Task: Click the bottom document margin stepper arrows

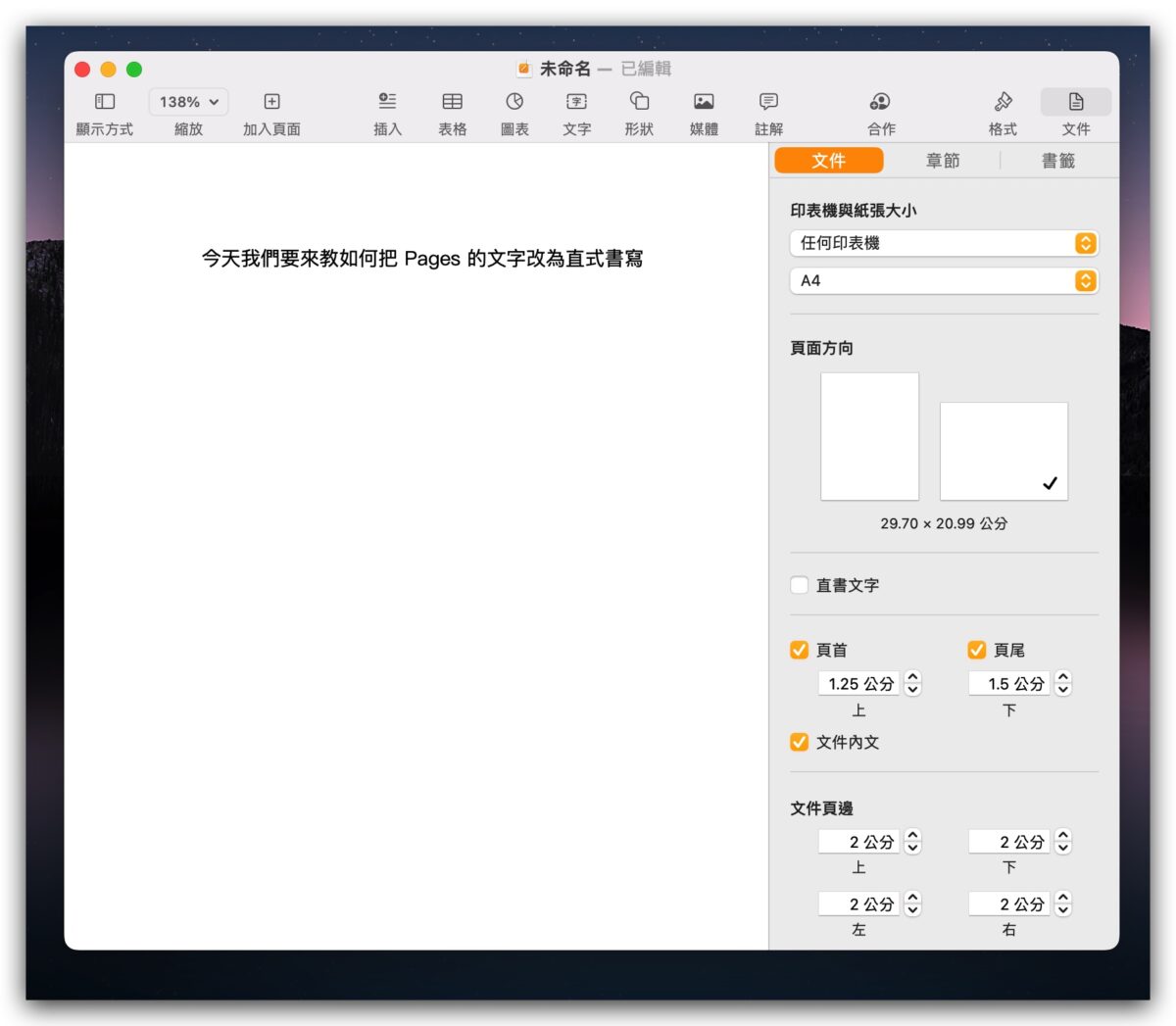Action: [x=1063, y=842]
